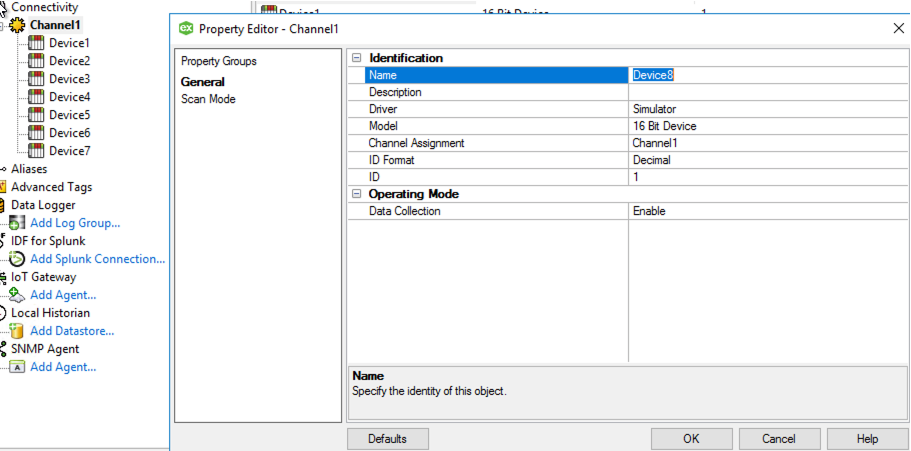Open Add Agent link under IoT Gateway
This screenshot has width=911, height=451.
(63, 295)
